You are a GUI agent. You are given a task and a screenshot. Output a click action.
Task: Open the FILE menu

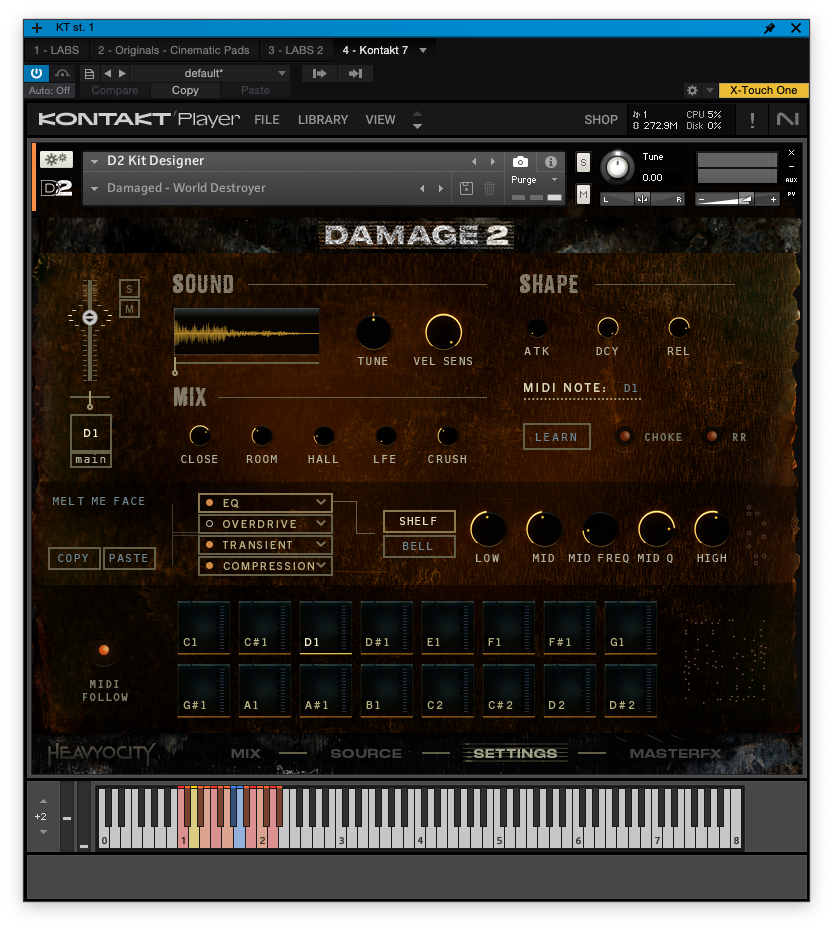tap(267, 120)
